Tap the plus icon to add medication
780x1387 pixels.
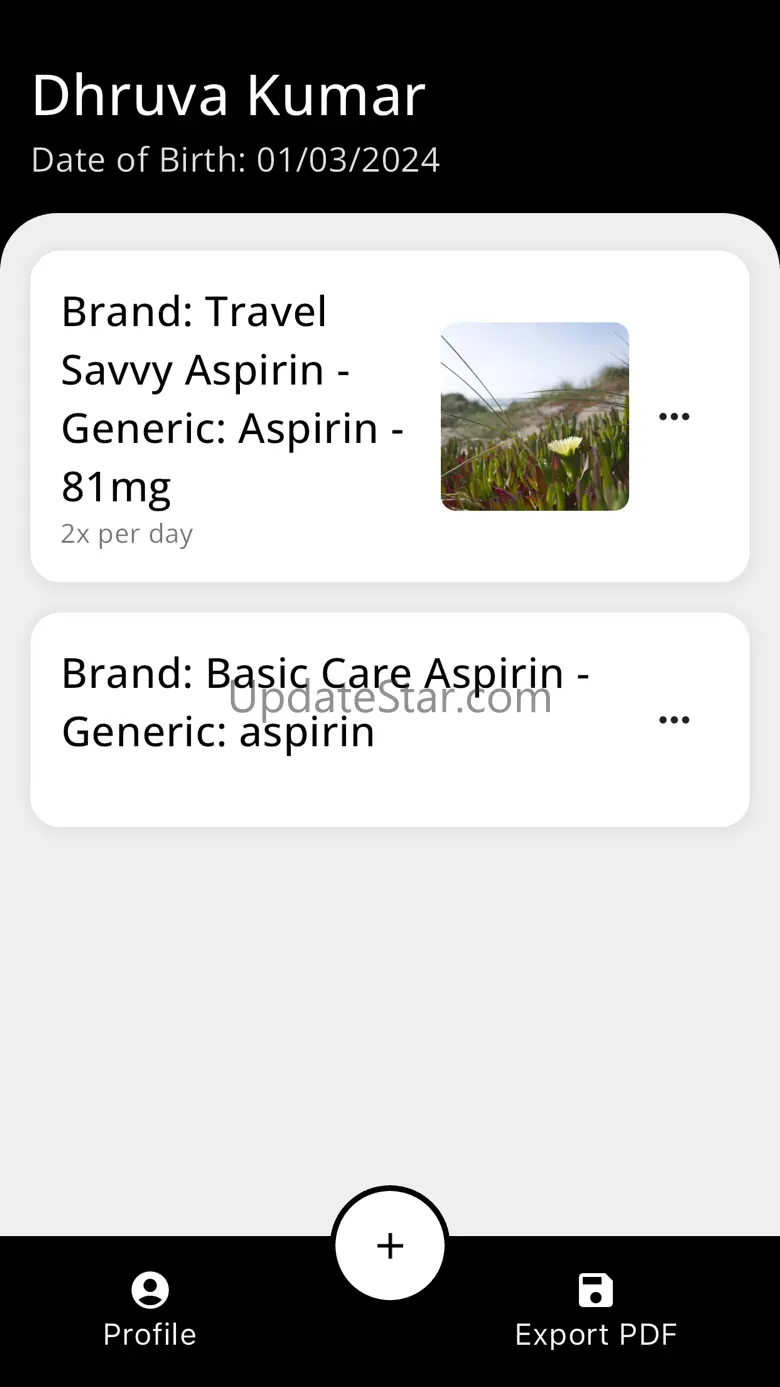pos(390,1245)
